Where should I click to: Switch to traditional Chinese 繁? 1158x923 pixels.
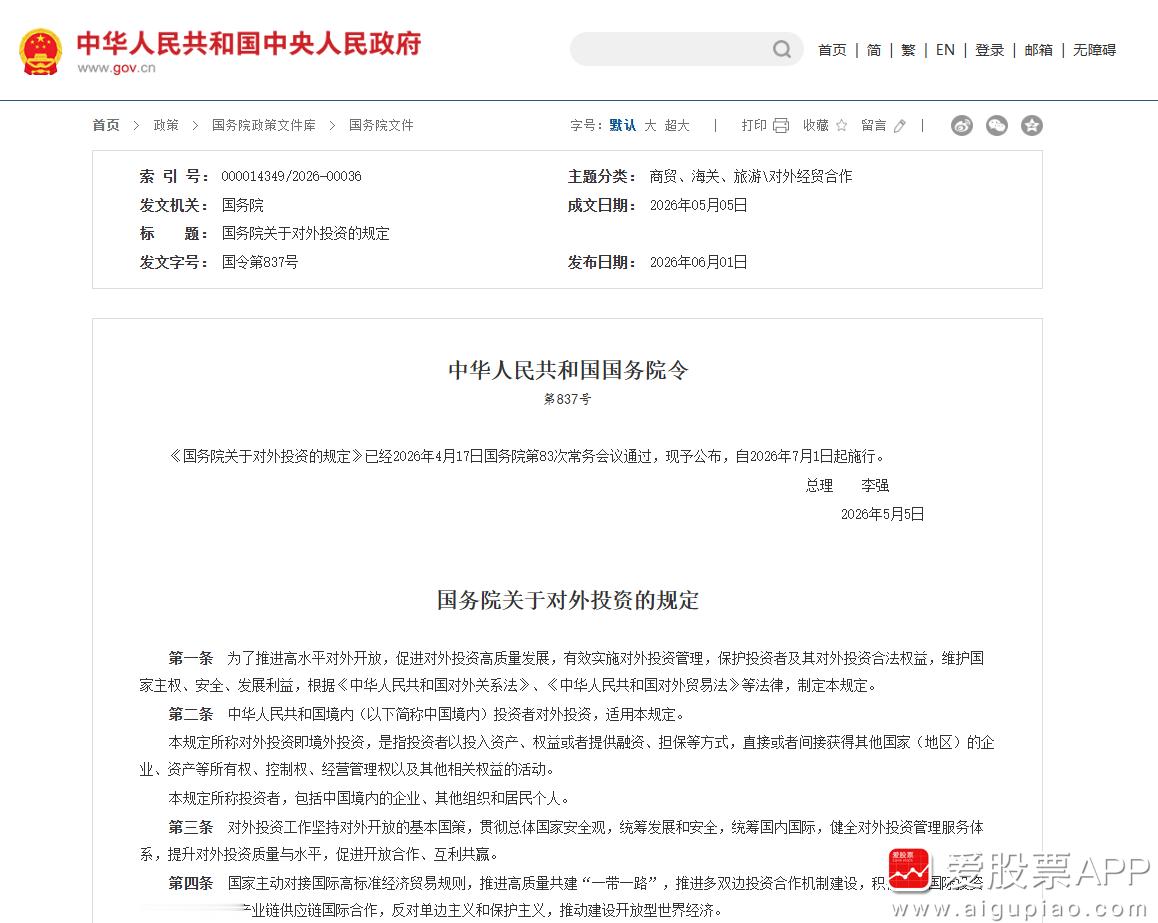pos(908,49)
